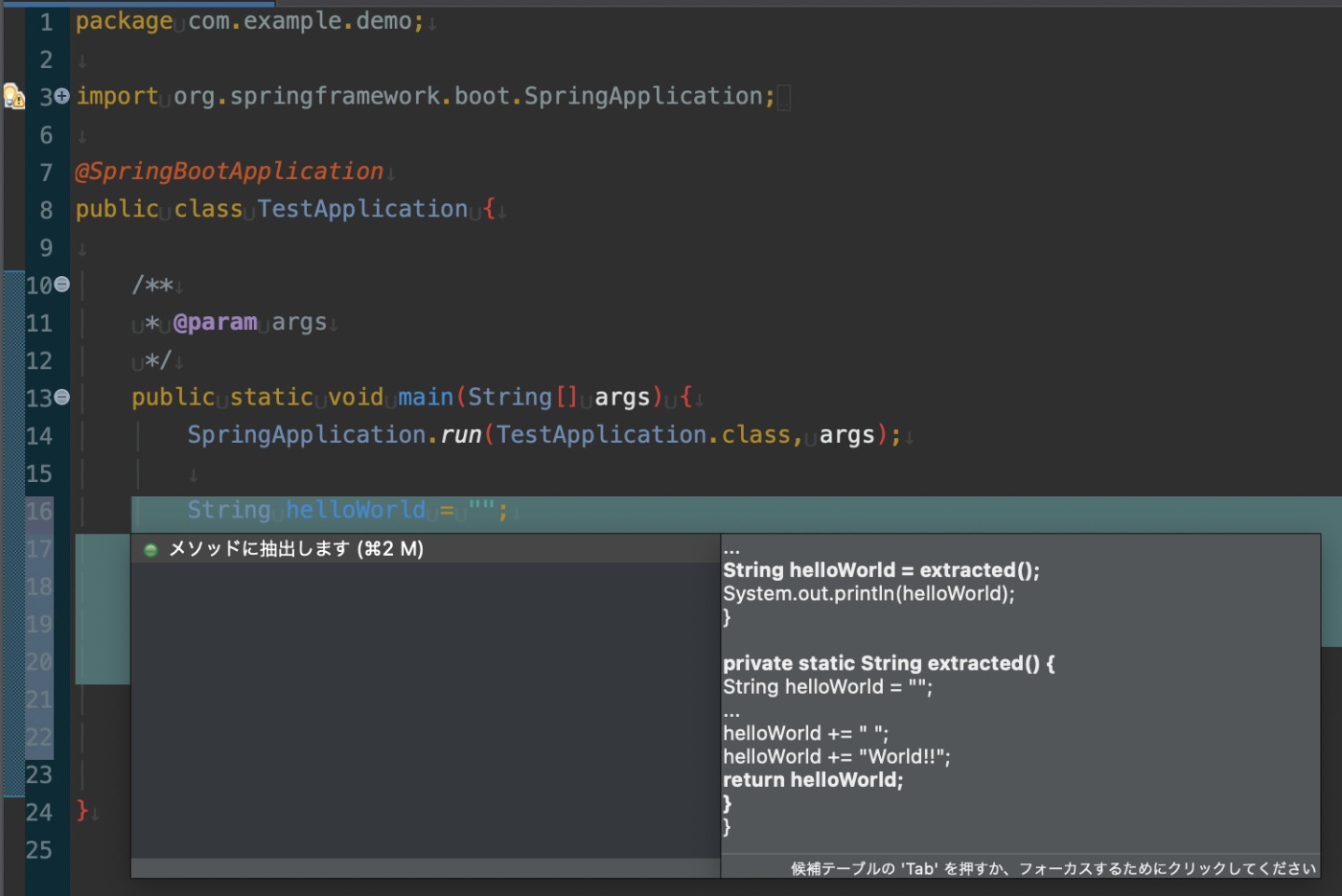Click the green icon beside メソッドに抽出します
Image resolution: width=1342 pixels, height=896 pixels.
click(150, 550)
